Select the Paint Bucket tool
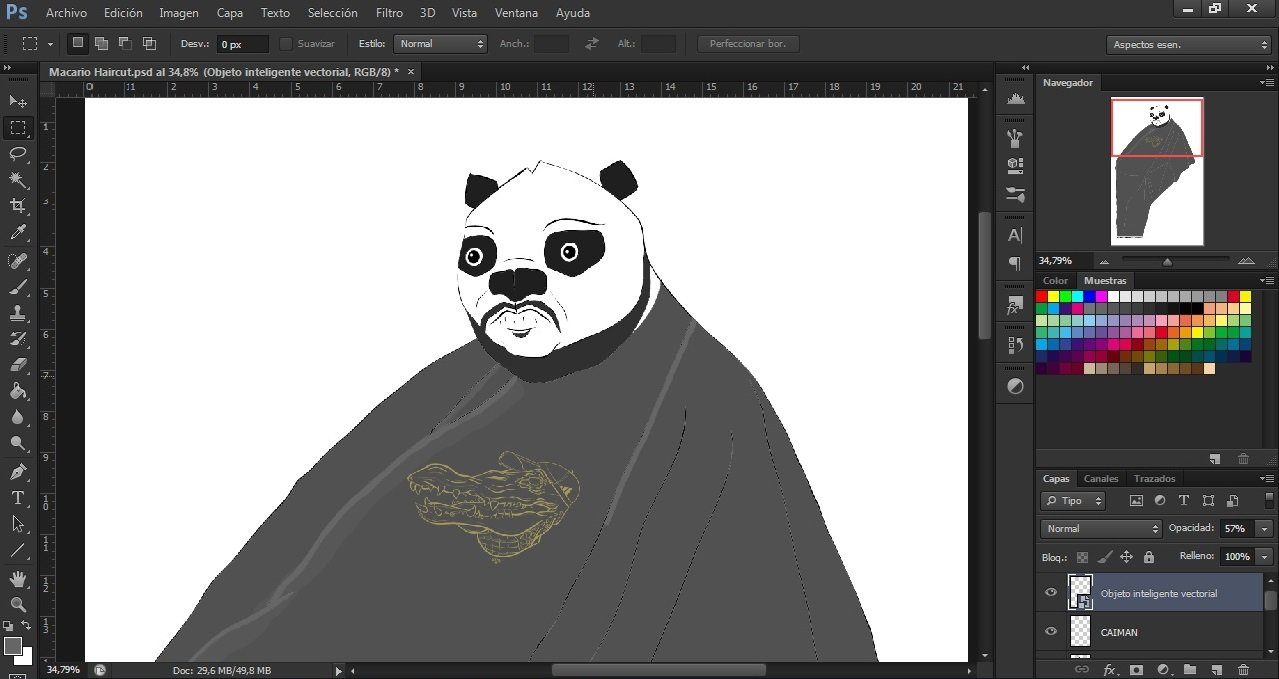Viewport: 1279px width, 679px height. (18, 391)
